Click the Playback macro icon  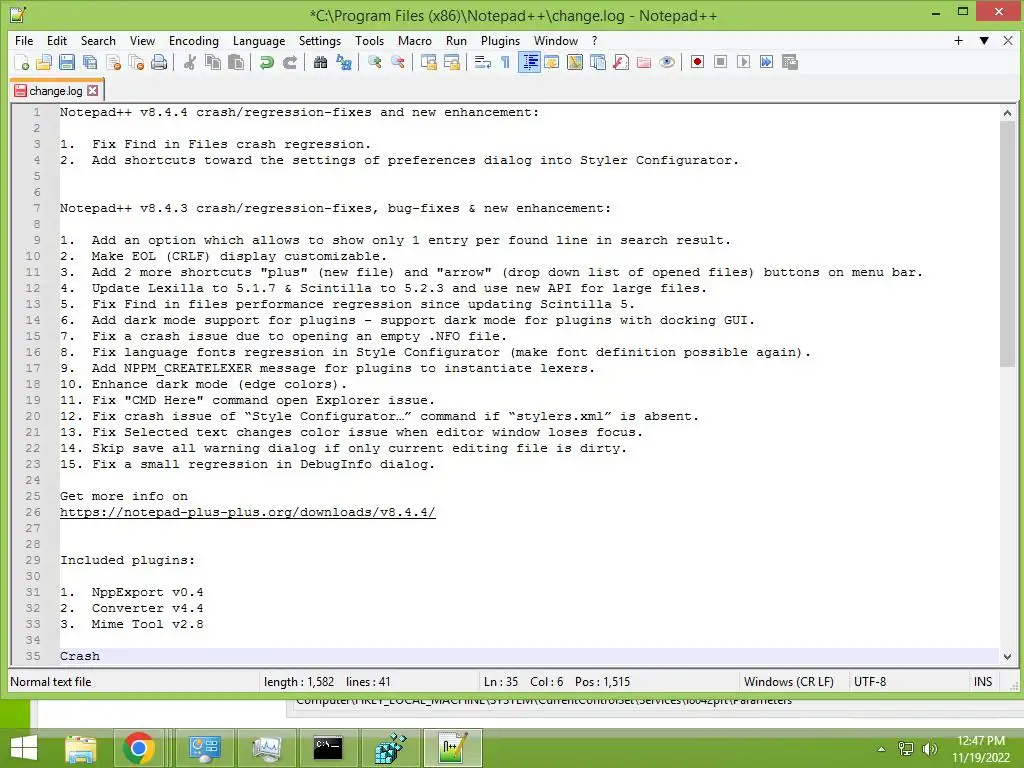[743, 62]
